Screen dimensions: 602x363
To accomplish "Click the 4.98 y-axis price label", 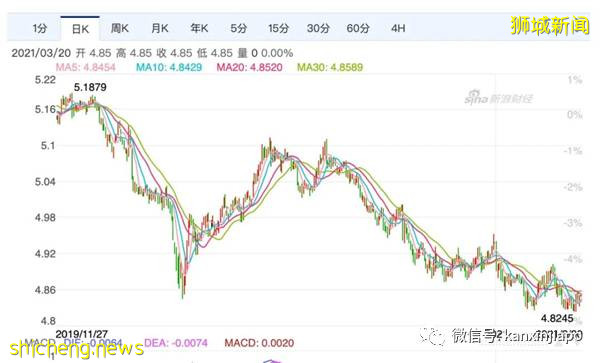I will (x=45, y=217).
